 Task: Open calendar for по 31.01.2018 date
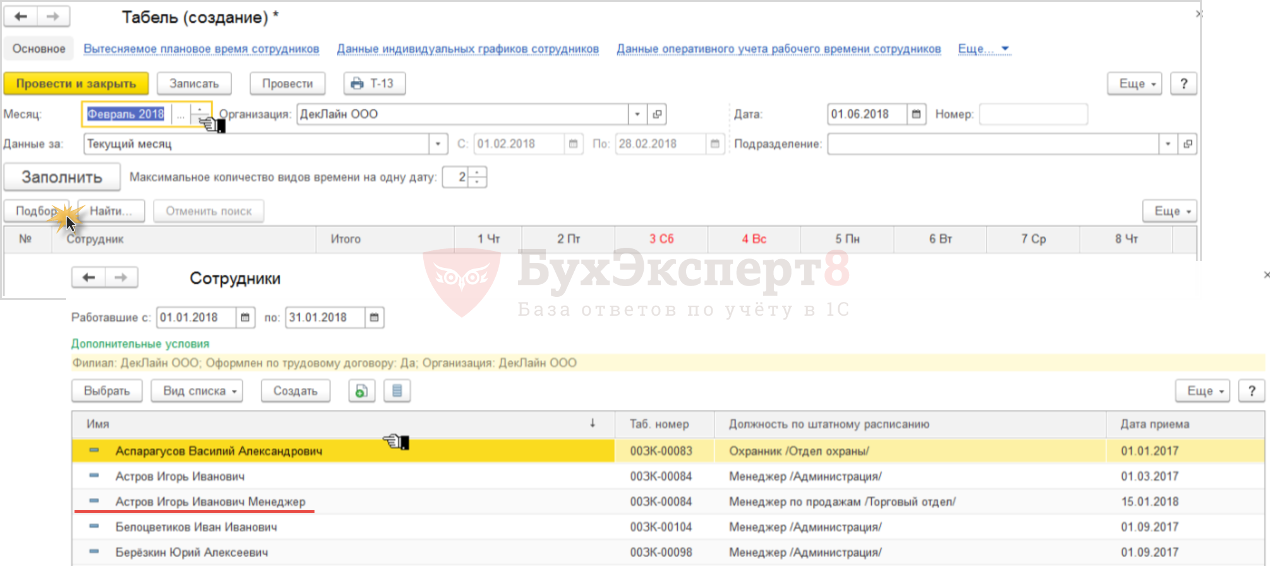coord(374,318)
